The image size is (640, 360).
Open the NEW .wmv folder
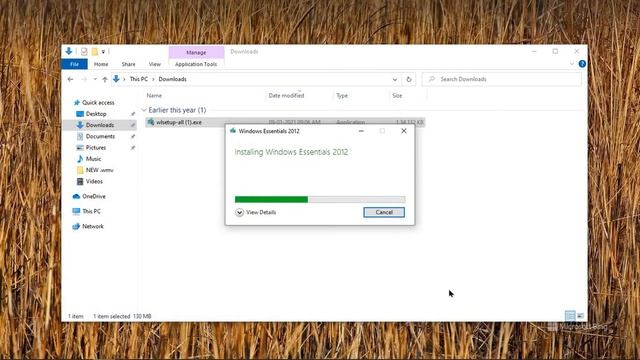[x=99, y=170]
